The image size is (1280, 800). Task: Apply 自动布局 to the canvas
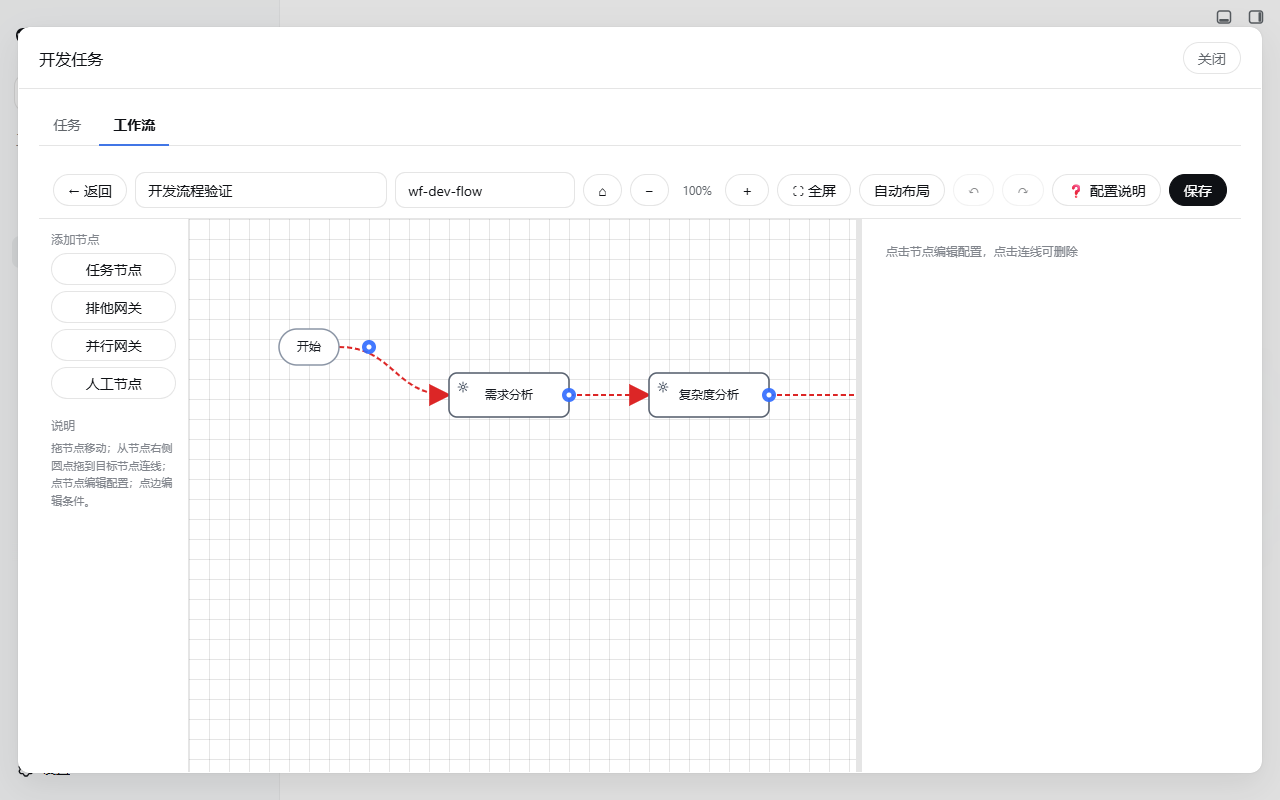click(902, 190)
